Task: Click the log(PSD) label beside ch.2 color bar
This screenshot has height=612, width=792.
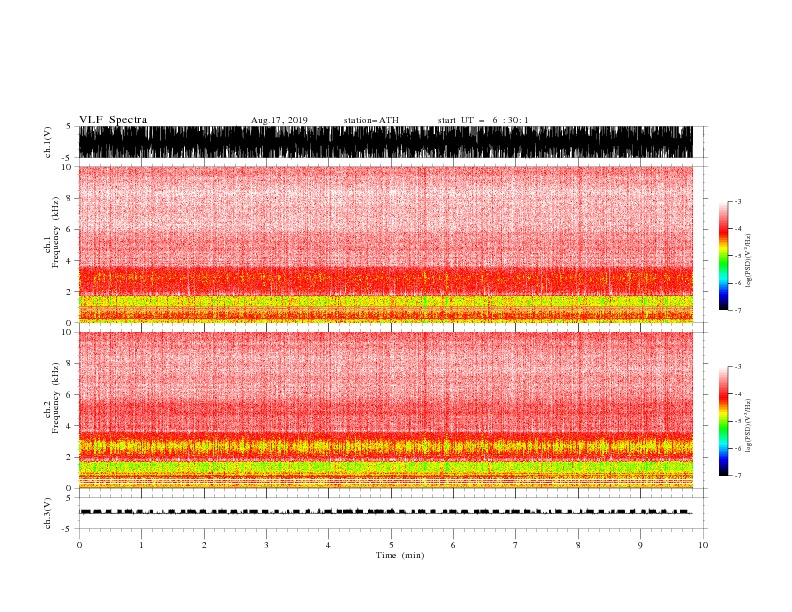Action: (x=748, y=426)
